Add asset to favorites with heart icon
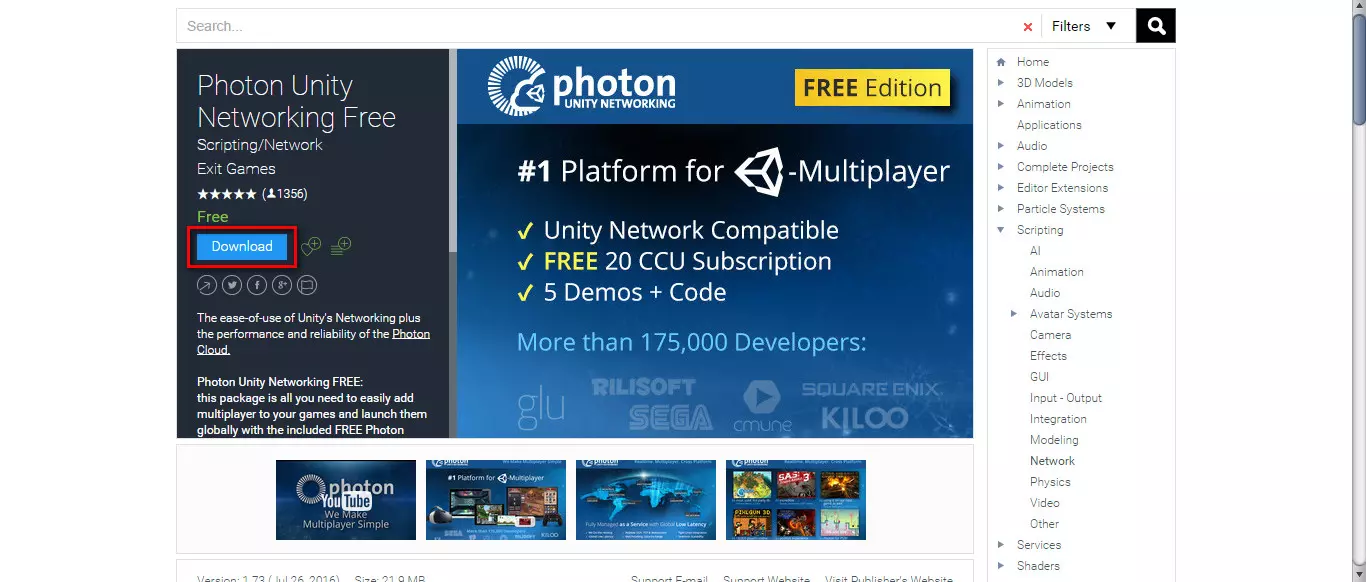 tap(310, 245)
